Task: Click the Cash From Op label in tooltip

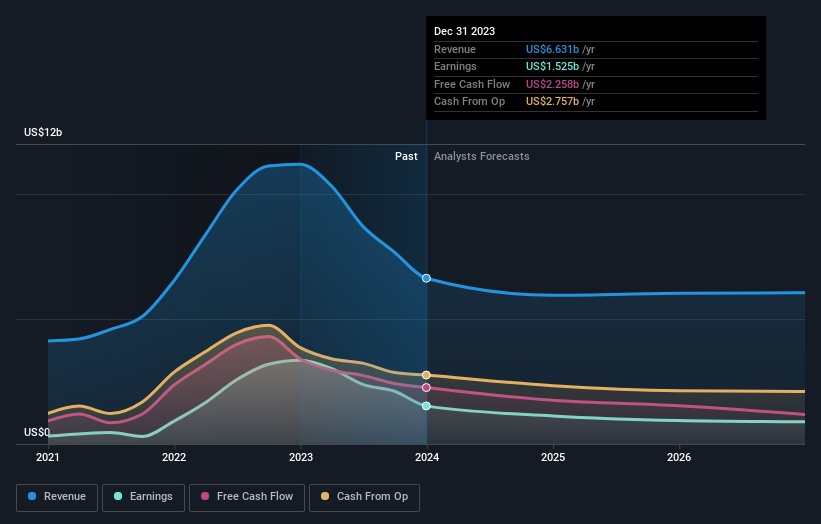Action: (470, 102)
